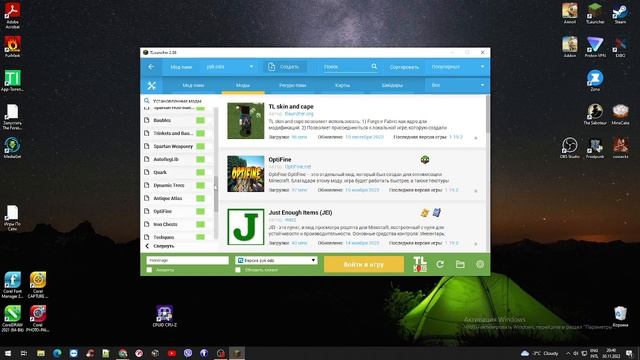
Task: Open TLauncher desktop shortcut icon
Action: point(595,13)
